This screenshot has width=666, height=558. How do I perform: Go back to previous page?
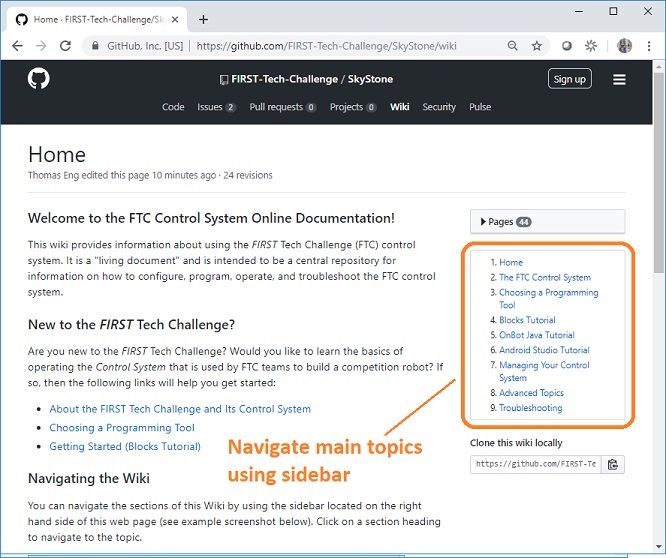tap(18, 46)
